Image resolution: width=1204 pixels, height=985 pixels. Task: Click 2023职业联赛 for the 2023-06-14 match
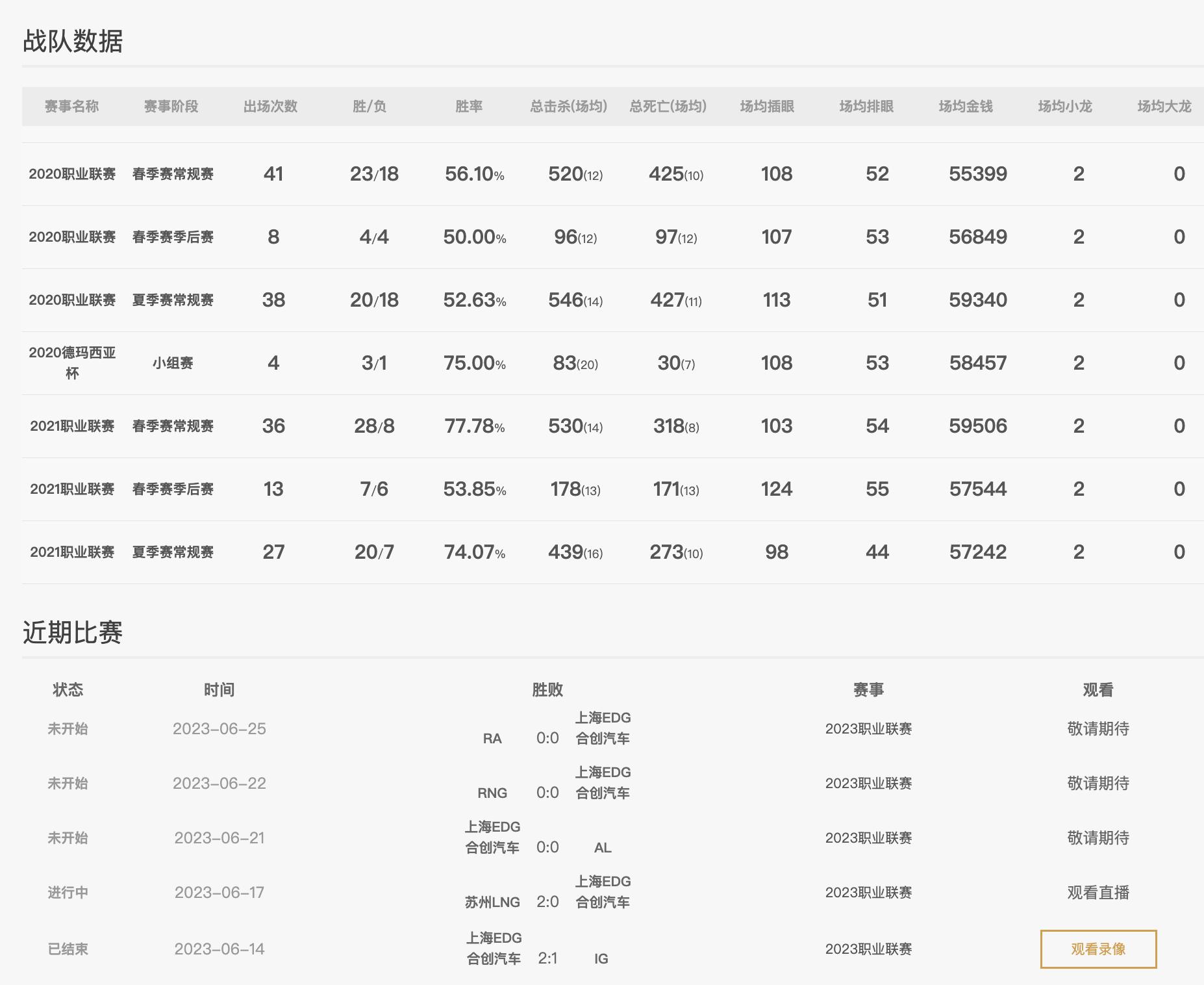(868, 949)
